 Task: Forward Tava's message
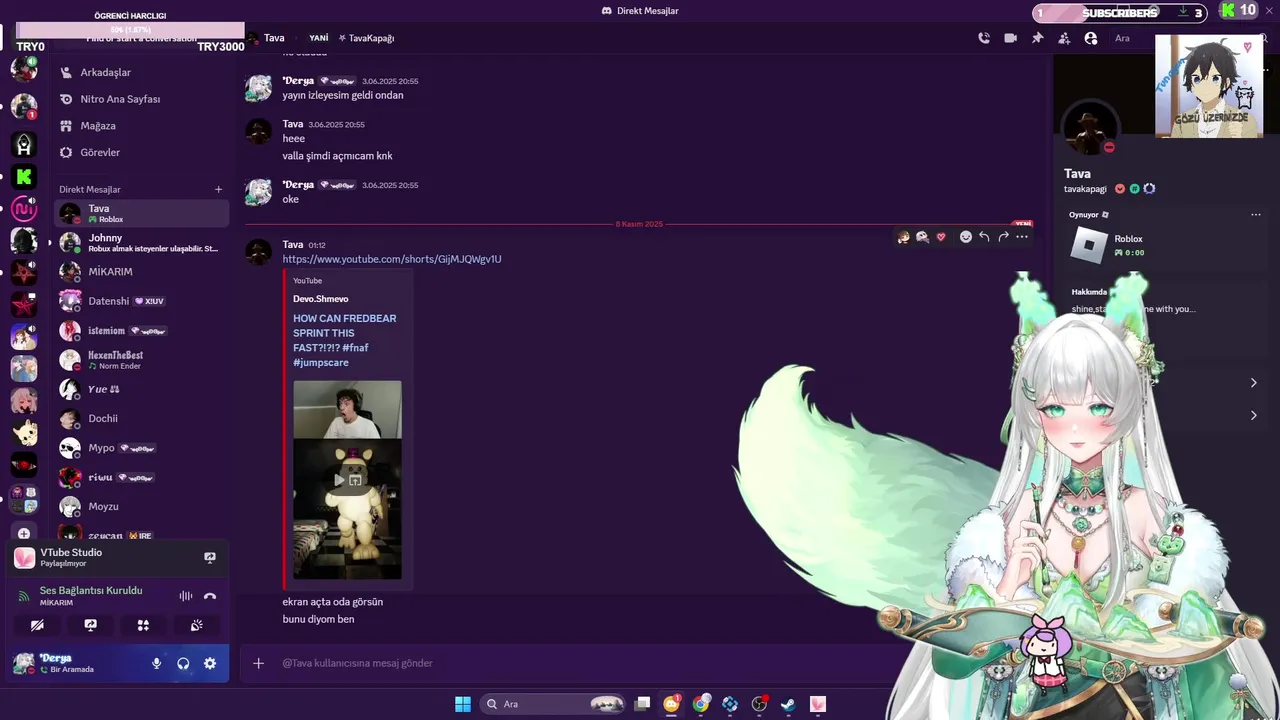1003,237
